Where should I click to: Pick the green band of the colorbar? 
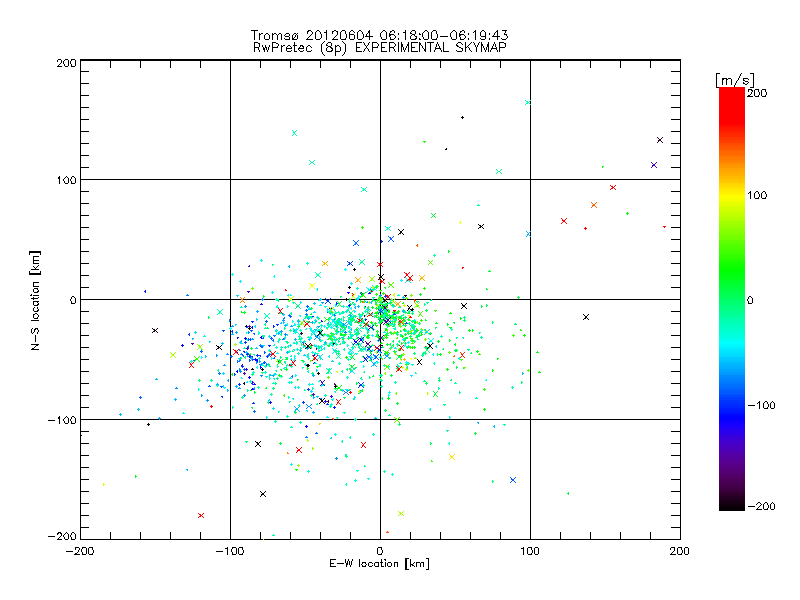(732, 268)
